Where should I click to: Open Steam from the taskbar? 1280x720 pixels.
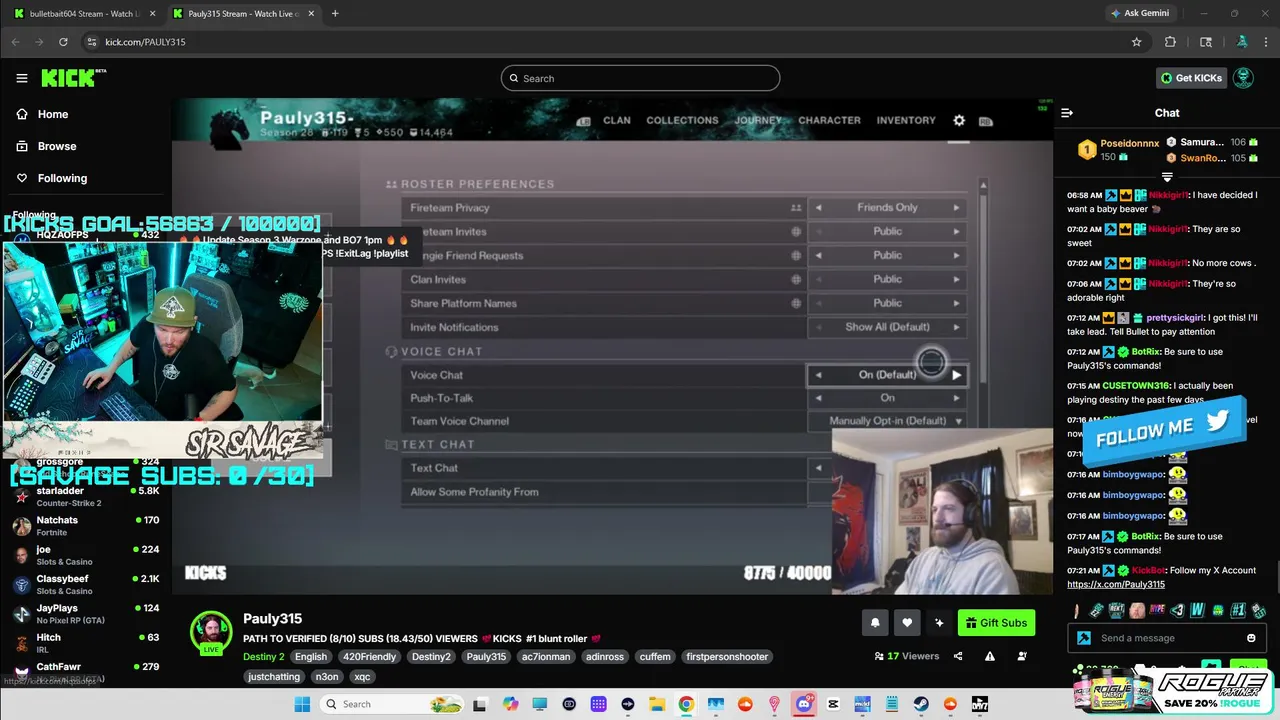pyautogui.click(x=921, y=704)
